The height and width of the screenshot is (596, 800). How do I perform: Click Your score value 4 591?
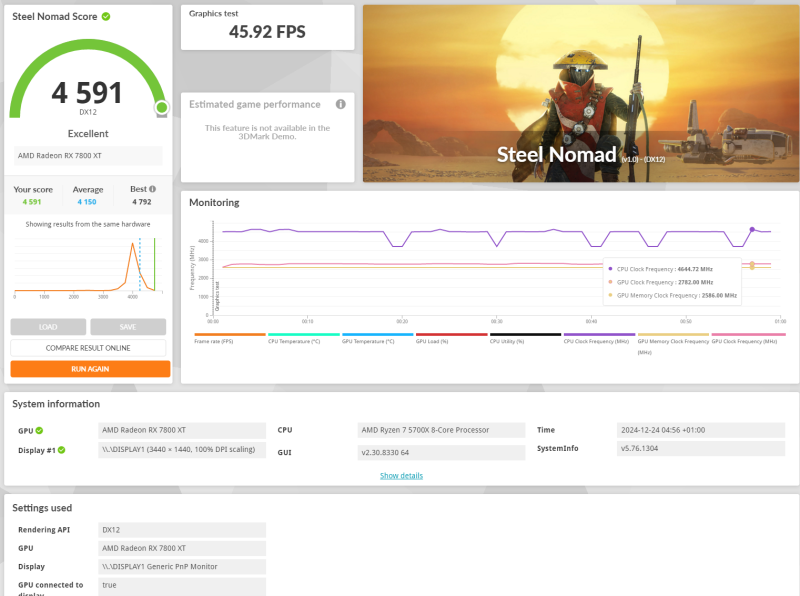pyautogui.click(x=32, y=202)
